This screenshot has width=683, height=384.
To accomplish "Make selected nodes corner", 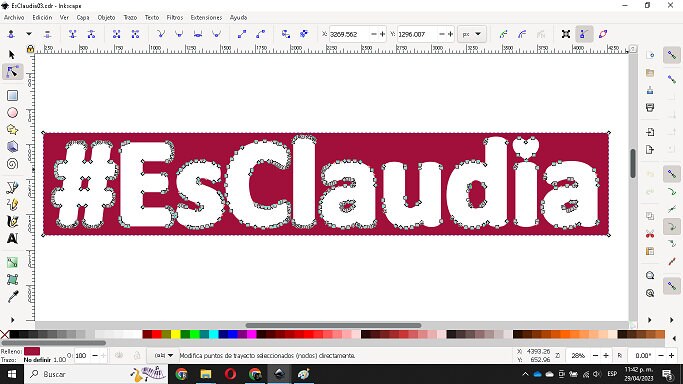I will point(161,34).
